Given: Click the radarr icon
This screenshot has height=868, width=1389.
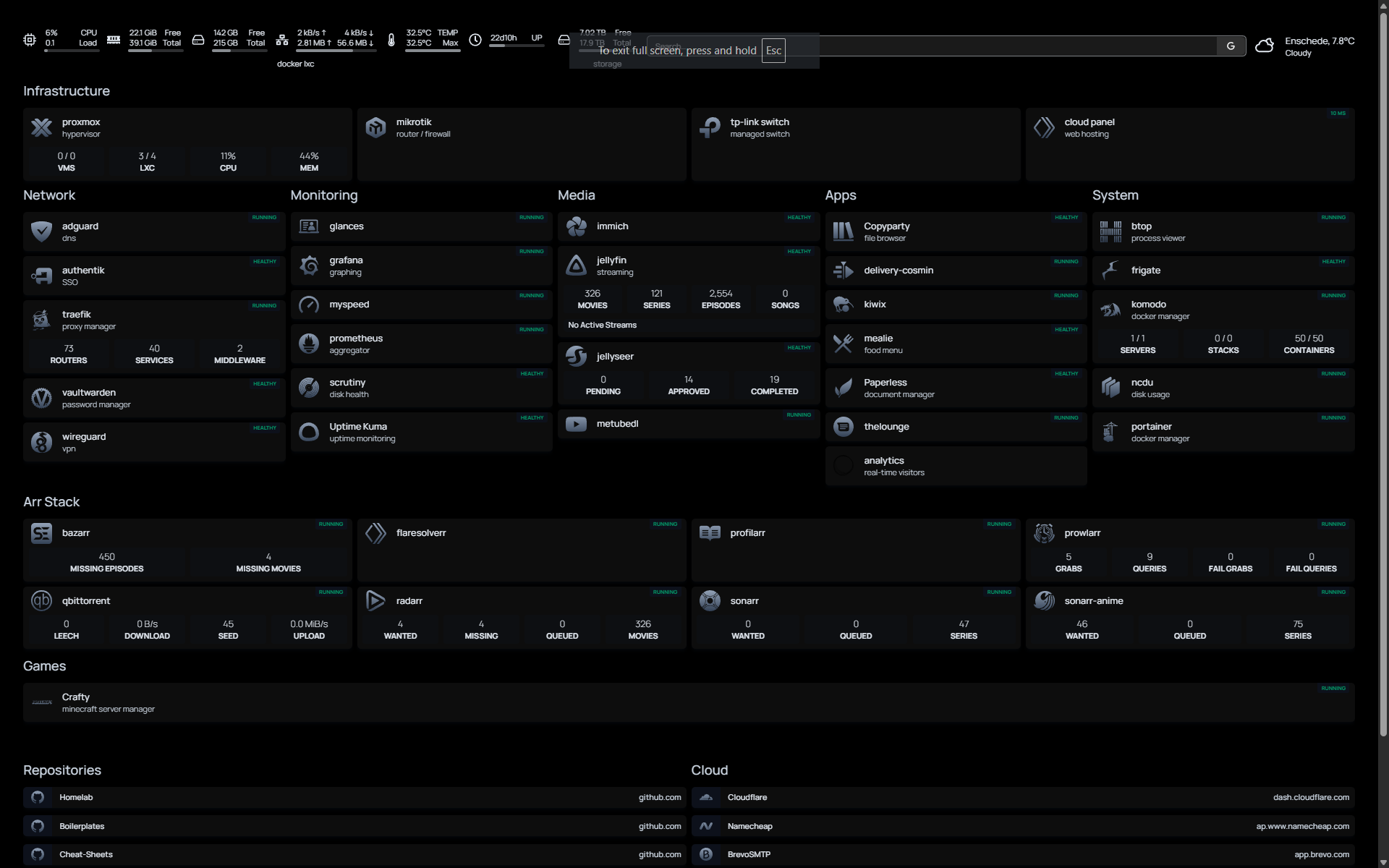Looking at the screenshot, I should coord(375,601).
